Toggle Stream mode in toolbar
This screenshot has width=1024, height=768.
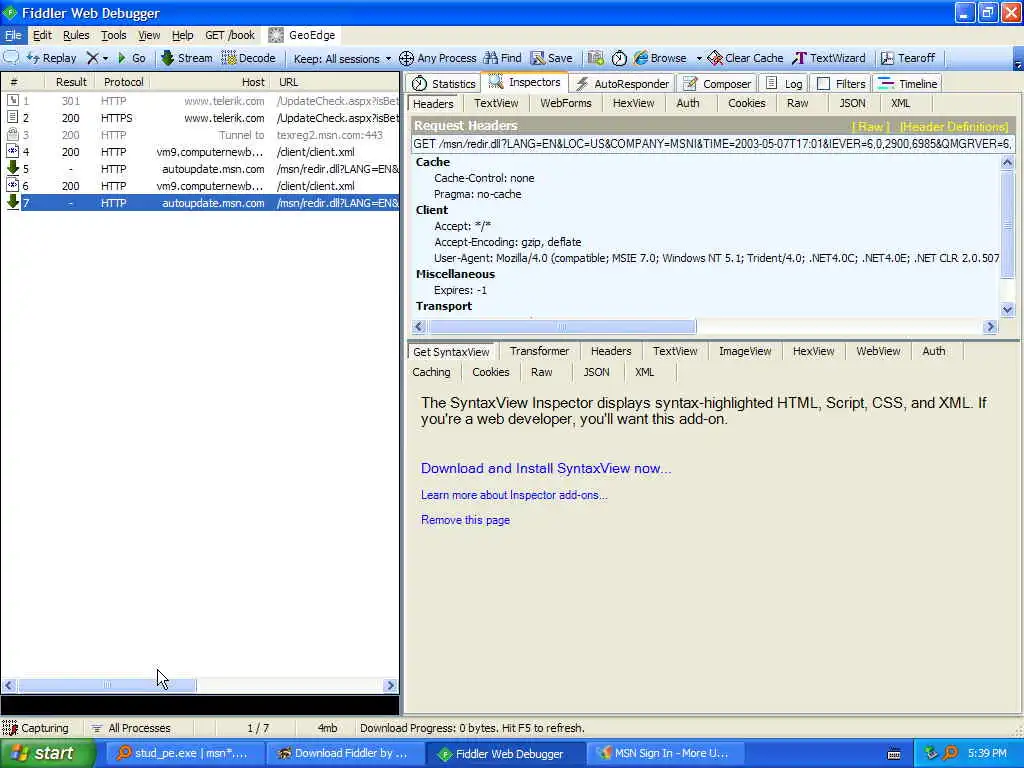coord(187,58)
